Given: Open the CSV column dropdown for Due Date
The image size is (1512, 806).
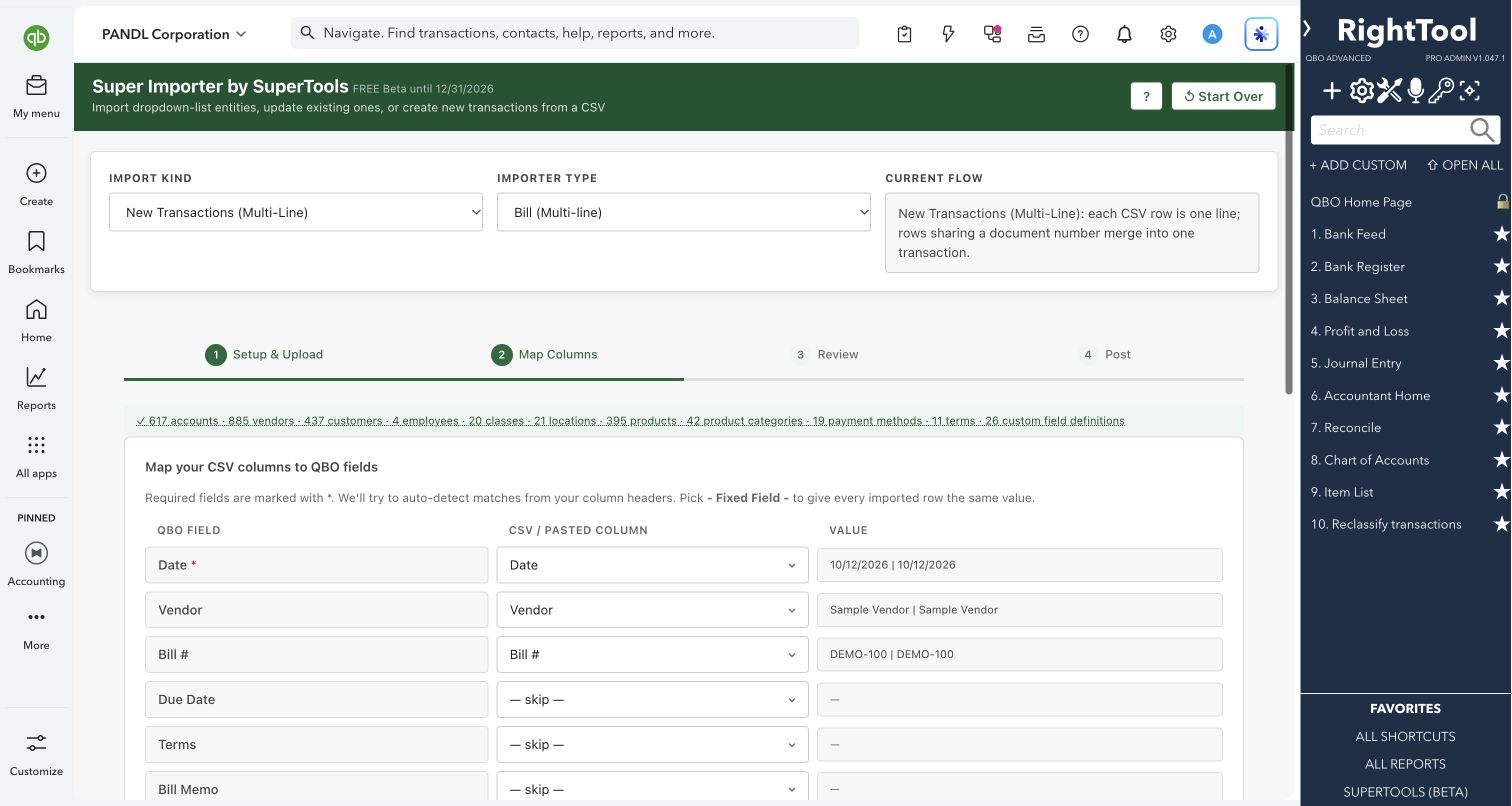Looking at the screenshot, I should pos(652,700).
